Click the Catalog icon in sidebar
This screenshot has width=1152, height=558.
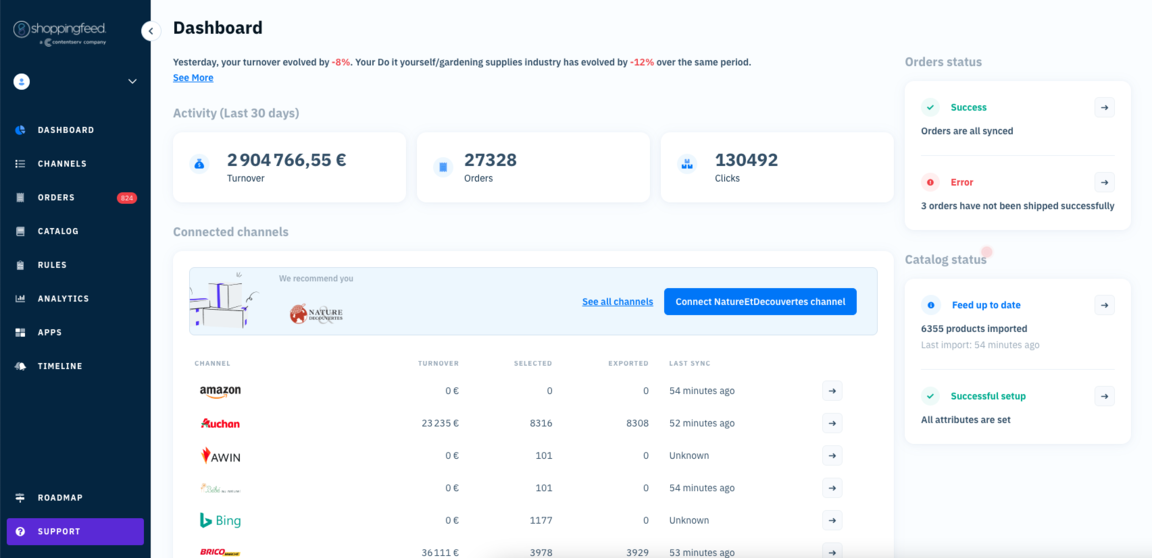(x=21, y=231)
